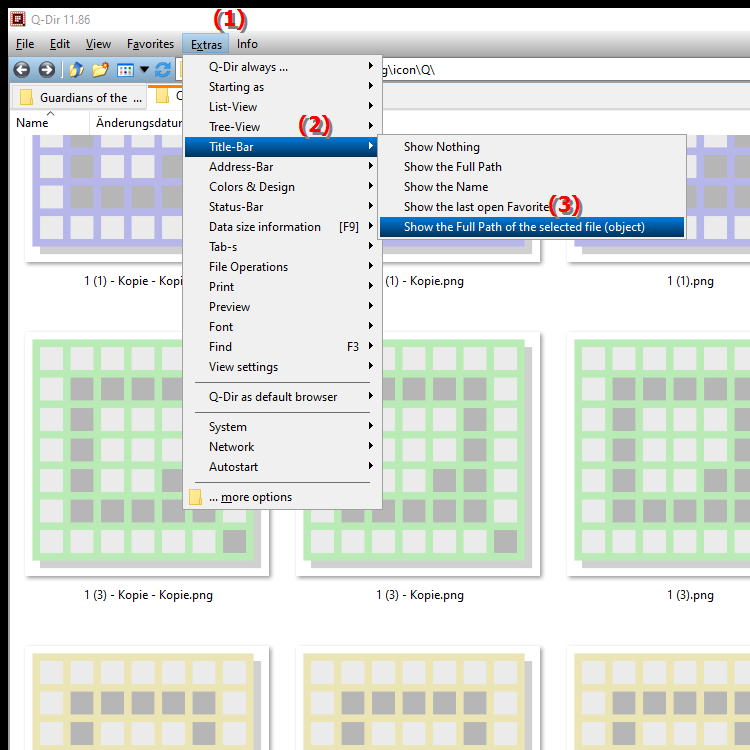
Task: Expand the List-View submenu
Action: point(283,107)
